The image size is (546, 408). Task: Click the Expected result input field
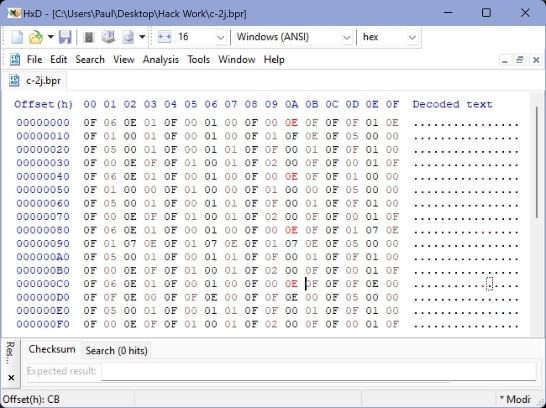coord(318,371)
